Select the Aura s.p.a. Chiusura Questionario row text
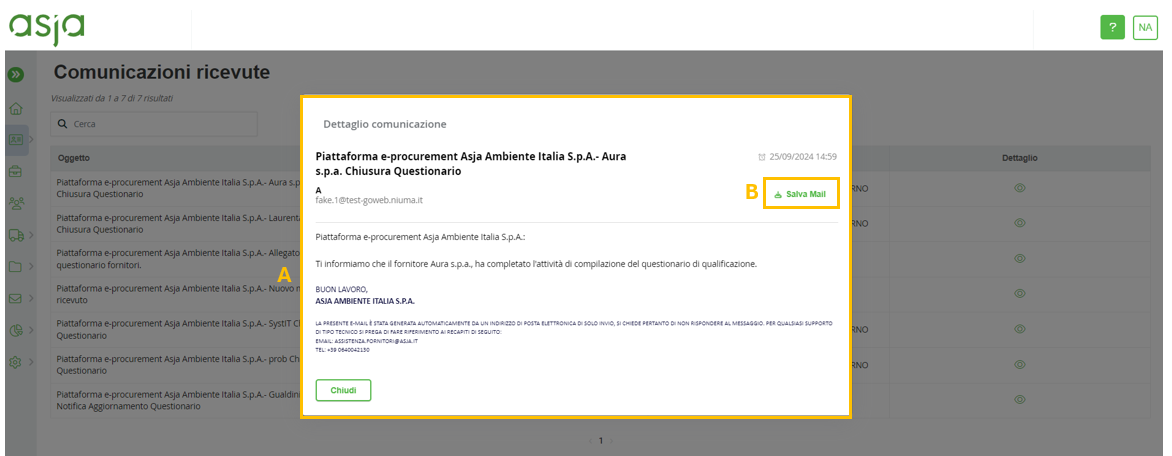 [x=178, y=188]
